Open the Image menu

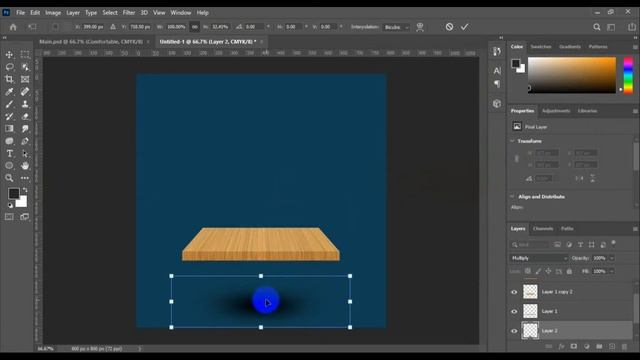click(53, 13)
